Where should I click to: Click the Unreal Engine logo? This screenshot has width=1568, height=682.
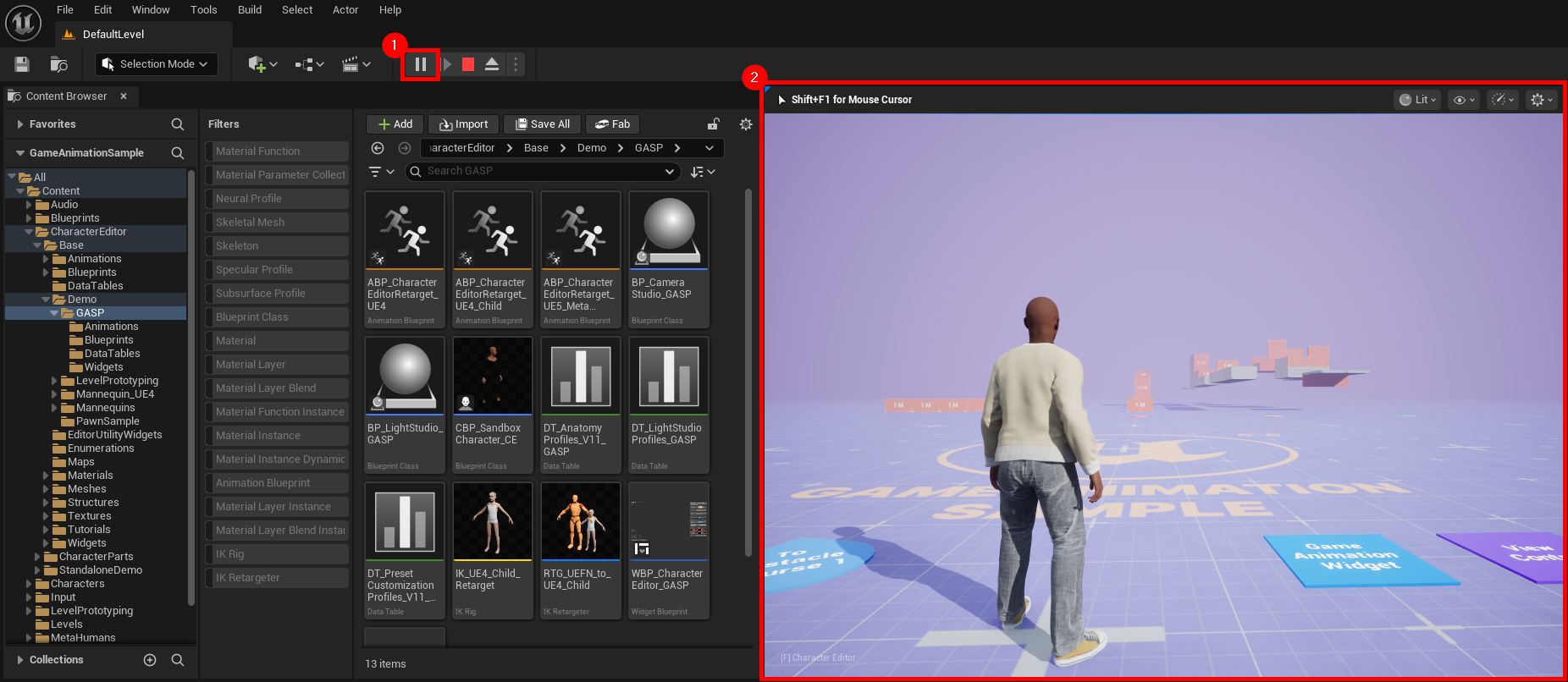[x=23, y=23]
